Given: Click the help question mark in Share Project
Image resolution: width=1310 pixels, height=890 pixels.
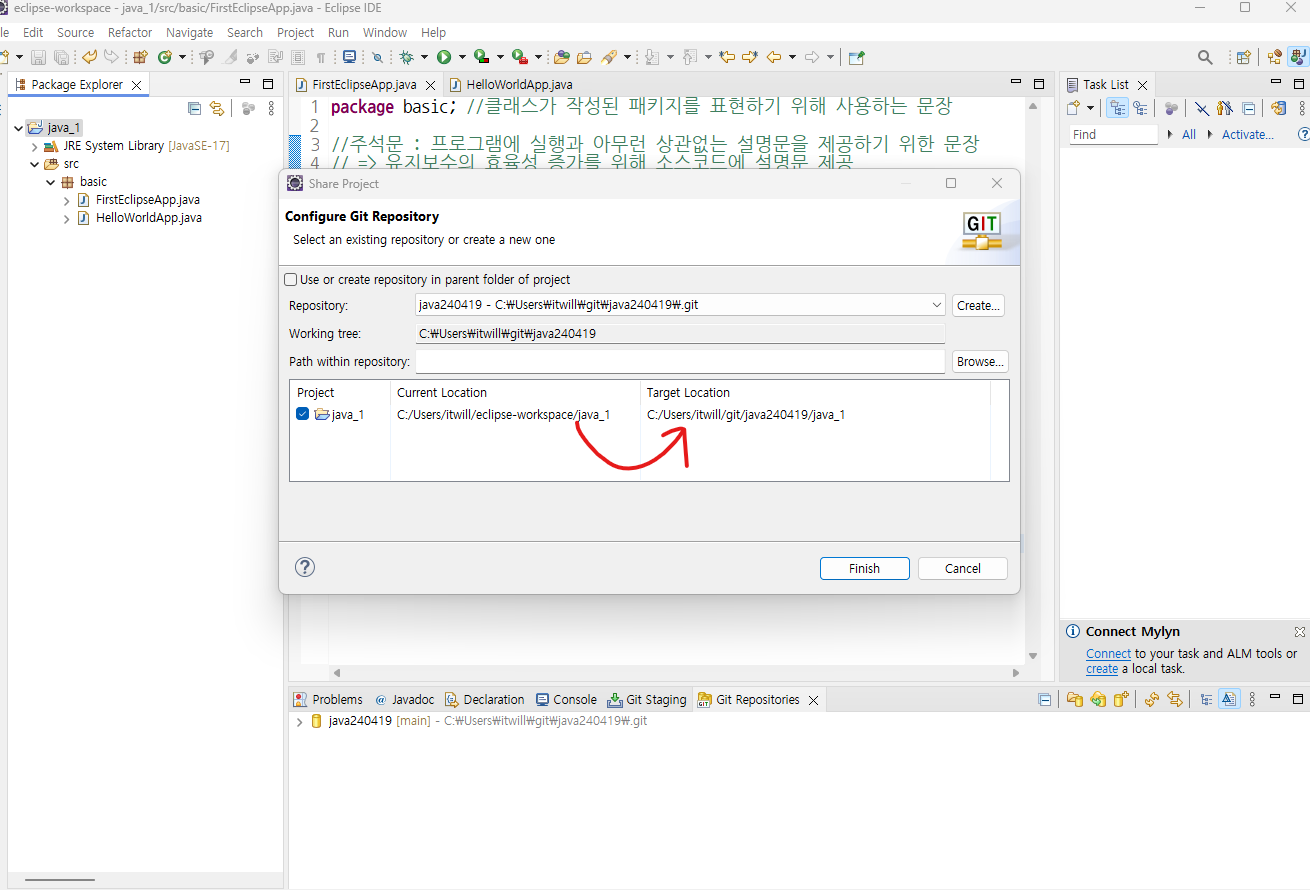Looking at the screenshot, I should coord(305,567).
